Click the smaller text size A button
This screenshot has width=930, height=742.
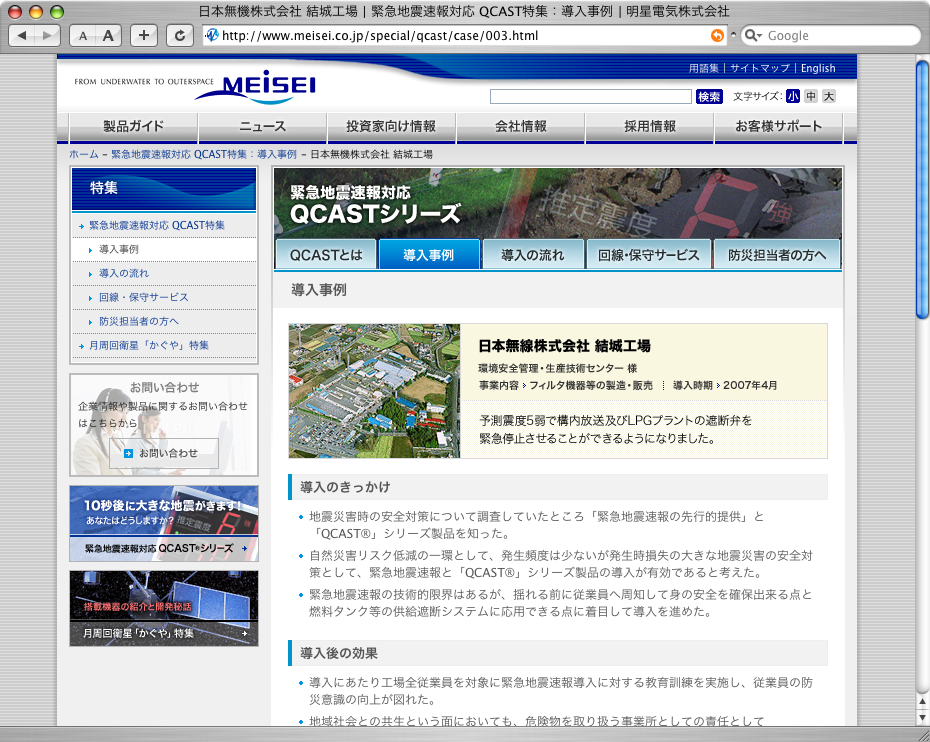click(83, 36)
